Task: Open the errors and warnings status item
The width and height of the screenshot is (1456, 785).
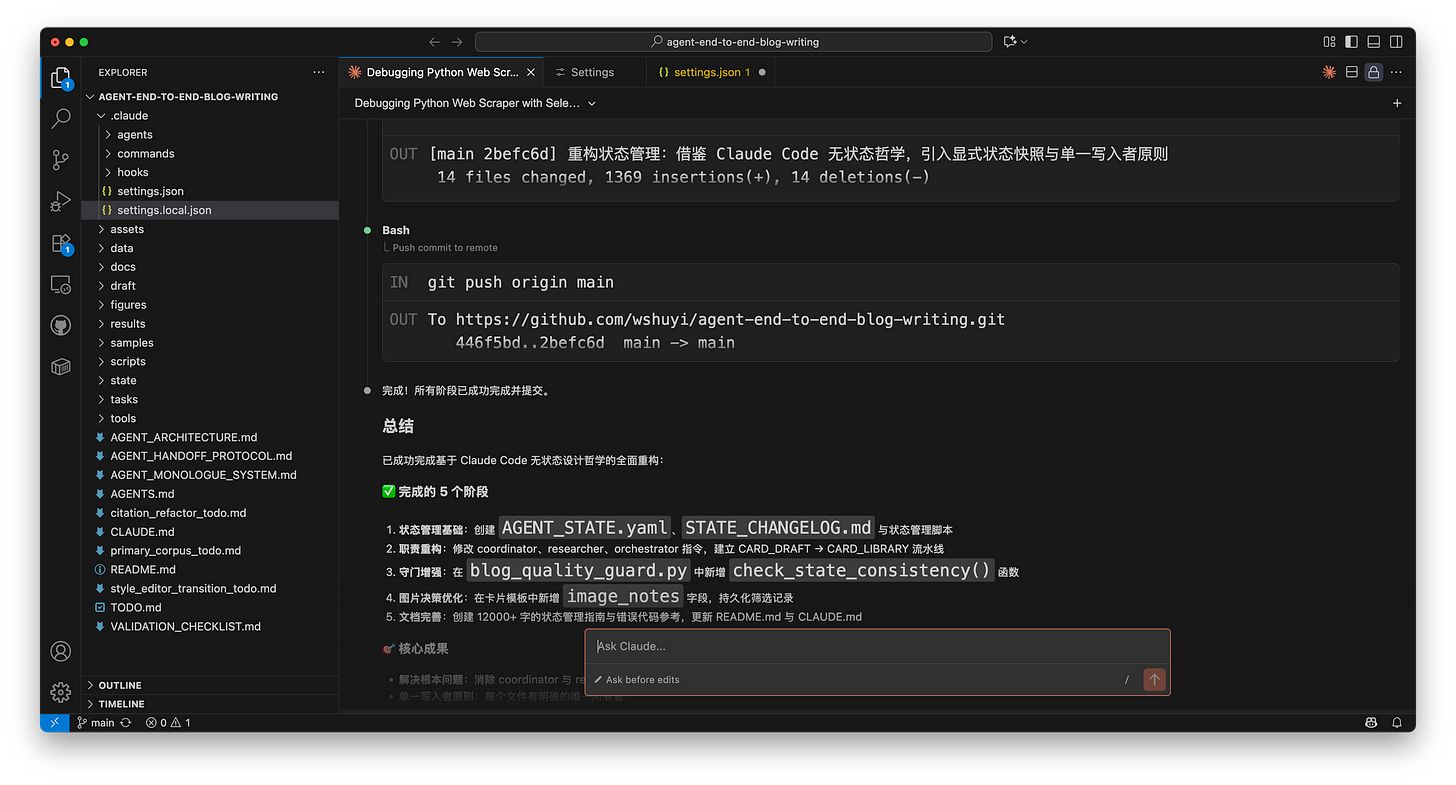Action: pos(168,722)
